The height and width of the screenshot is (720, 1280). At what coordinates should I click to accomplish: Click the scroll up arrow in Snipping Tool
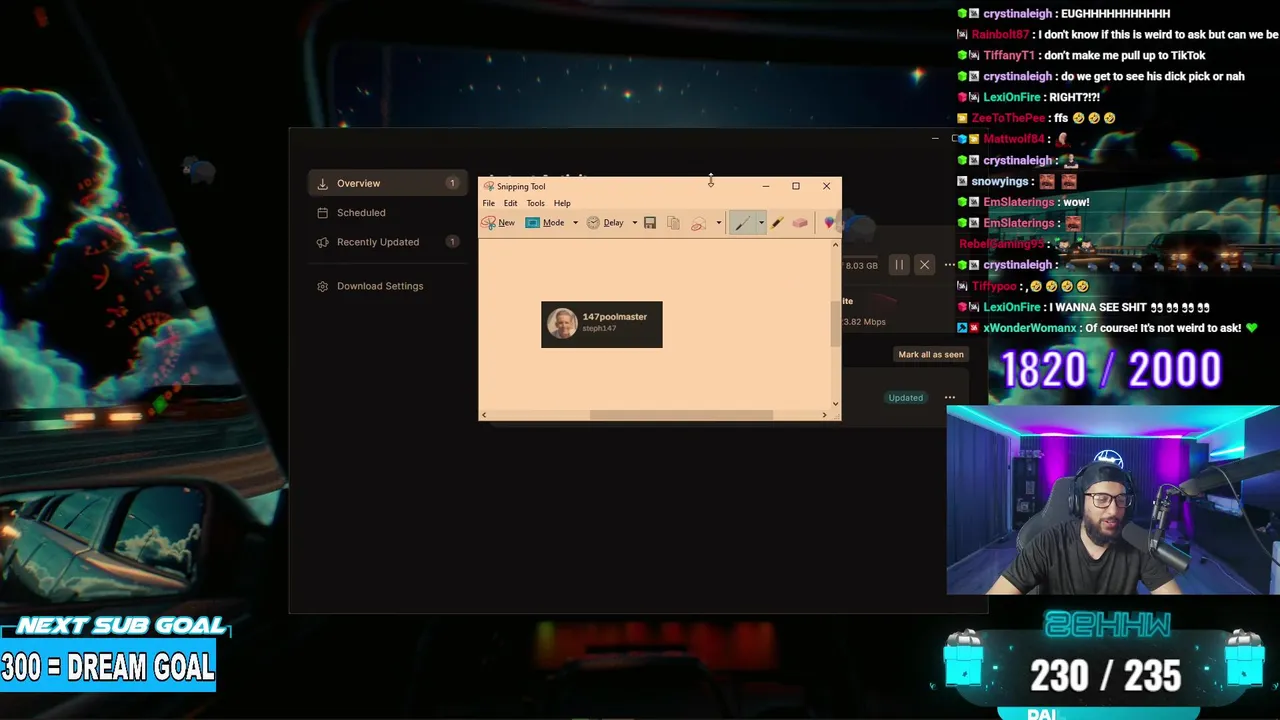point(835,245)
